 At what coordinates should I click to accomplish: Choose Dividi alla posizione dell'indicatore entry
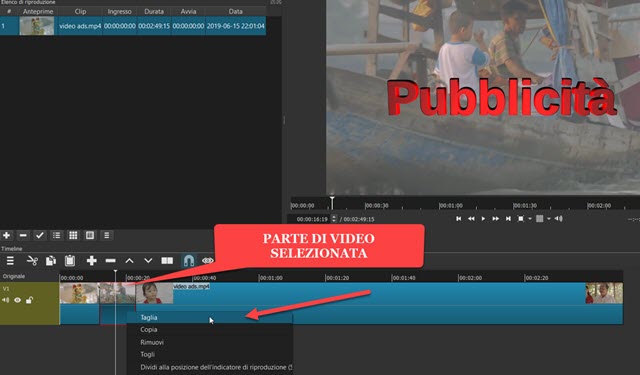pyautogui.click(x=210, y=367)
